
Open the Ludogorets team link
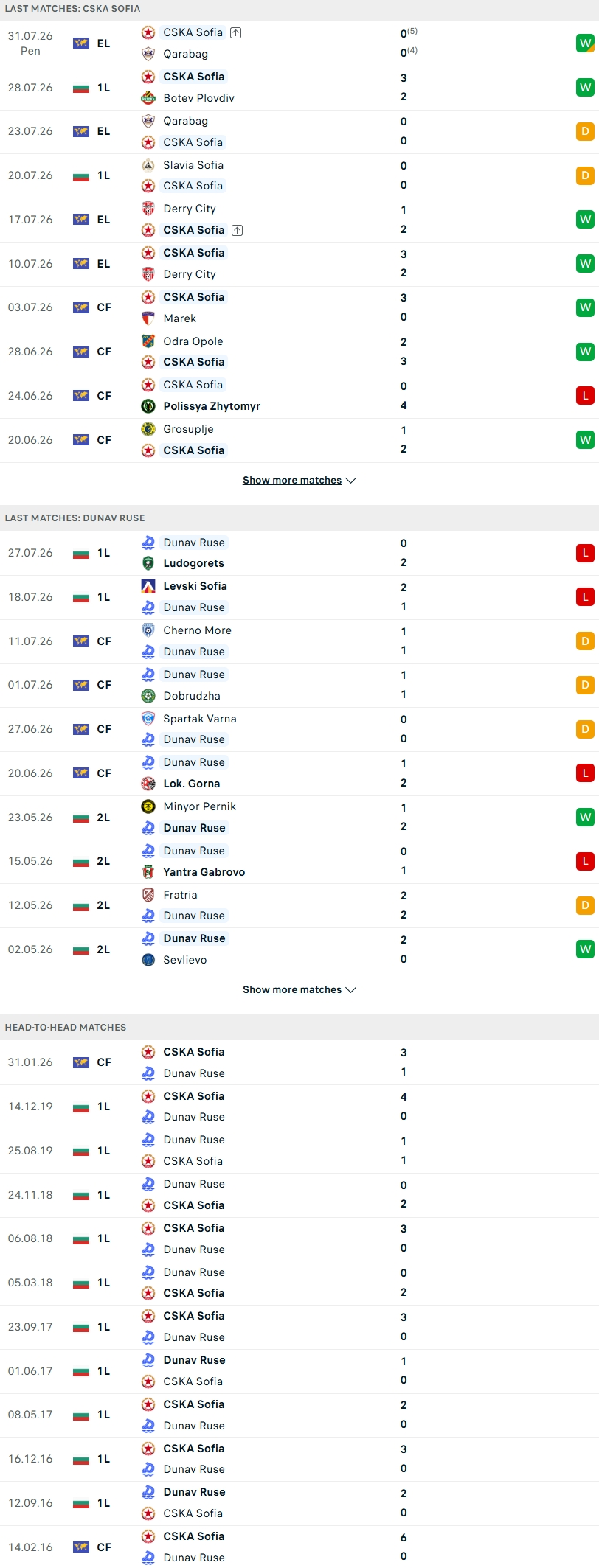(193, 563)
